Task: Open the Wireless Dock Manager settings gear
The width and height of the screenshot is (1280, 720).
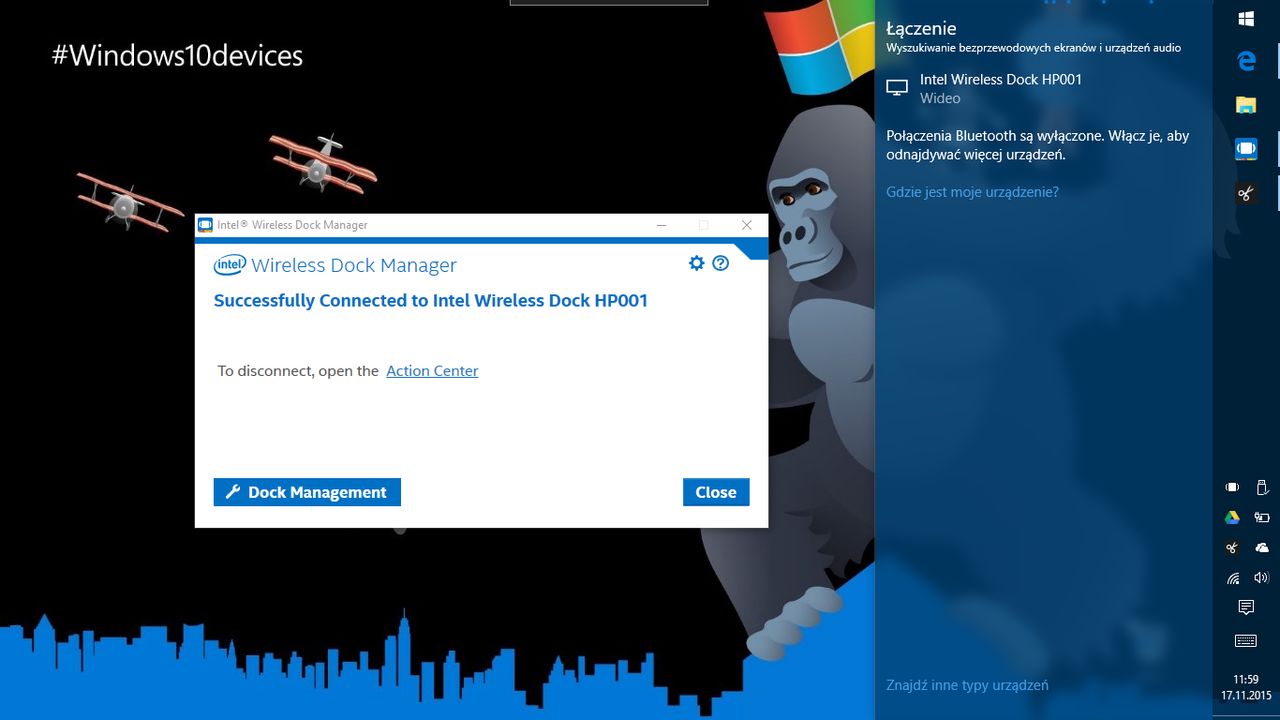Action: (697, 263)
